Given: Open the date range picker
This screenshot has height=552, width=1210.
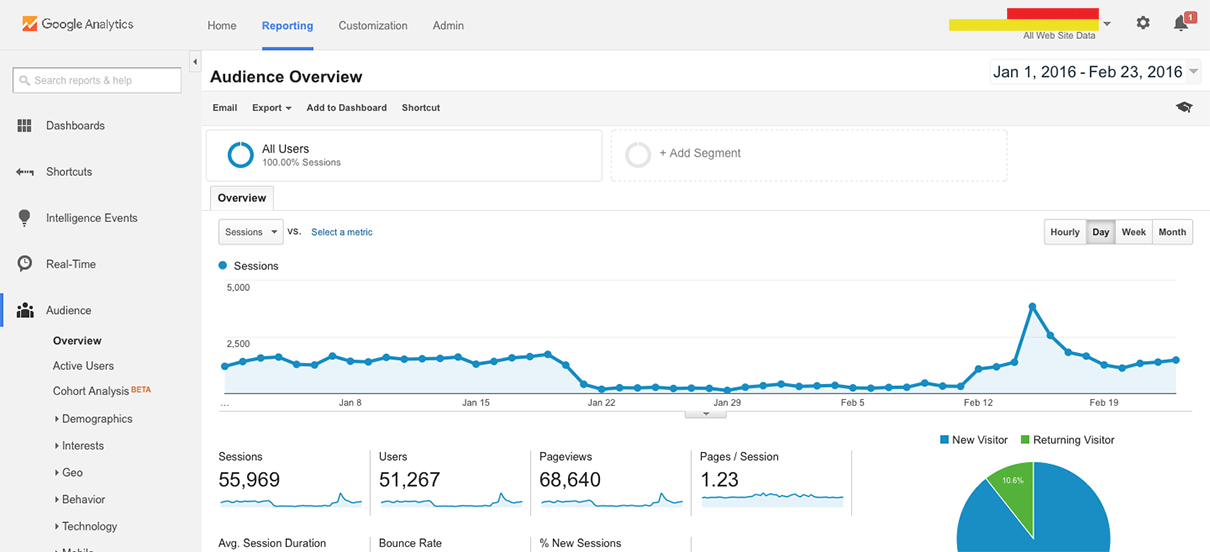Looking at the screenshot, I should tap(1096, 72).
